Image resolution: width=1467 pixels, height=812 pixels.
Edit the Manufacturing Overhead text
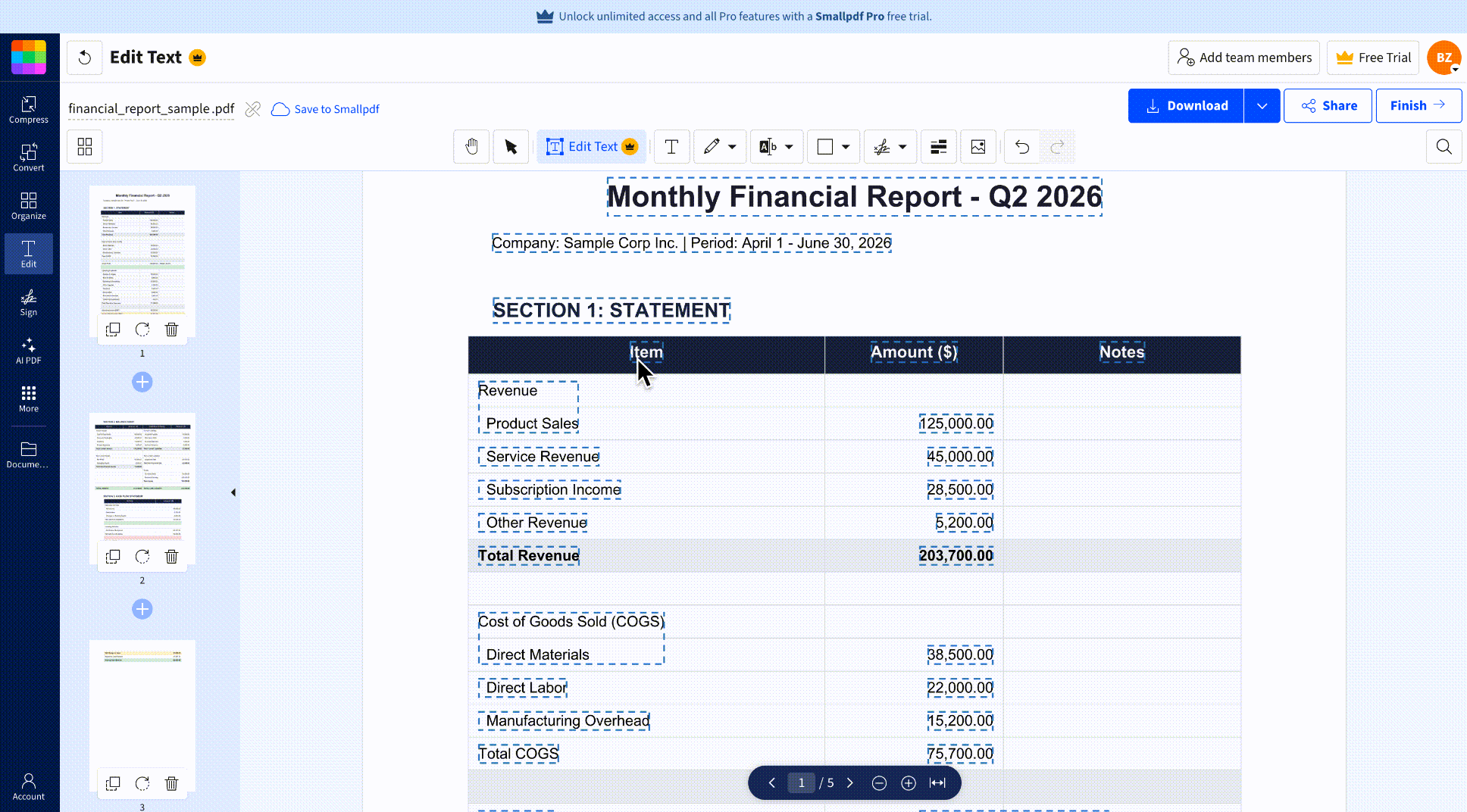pyautogui.click(x=565, y=721)
